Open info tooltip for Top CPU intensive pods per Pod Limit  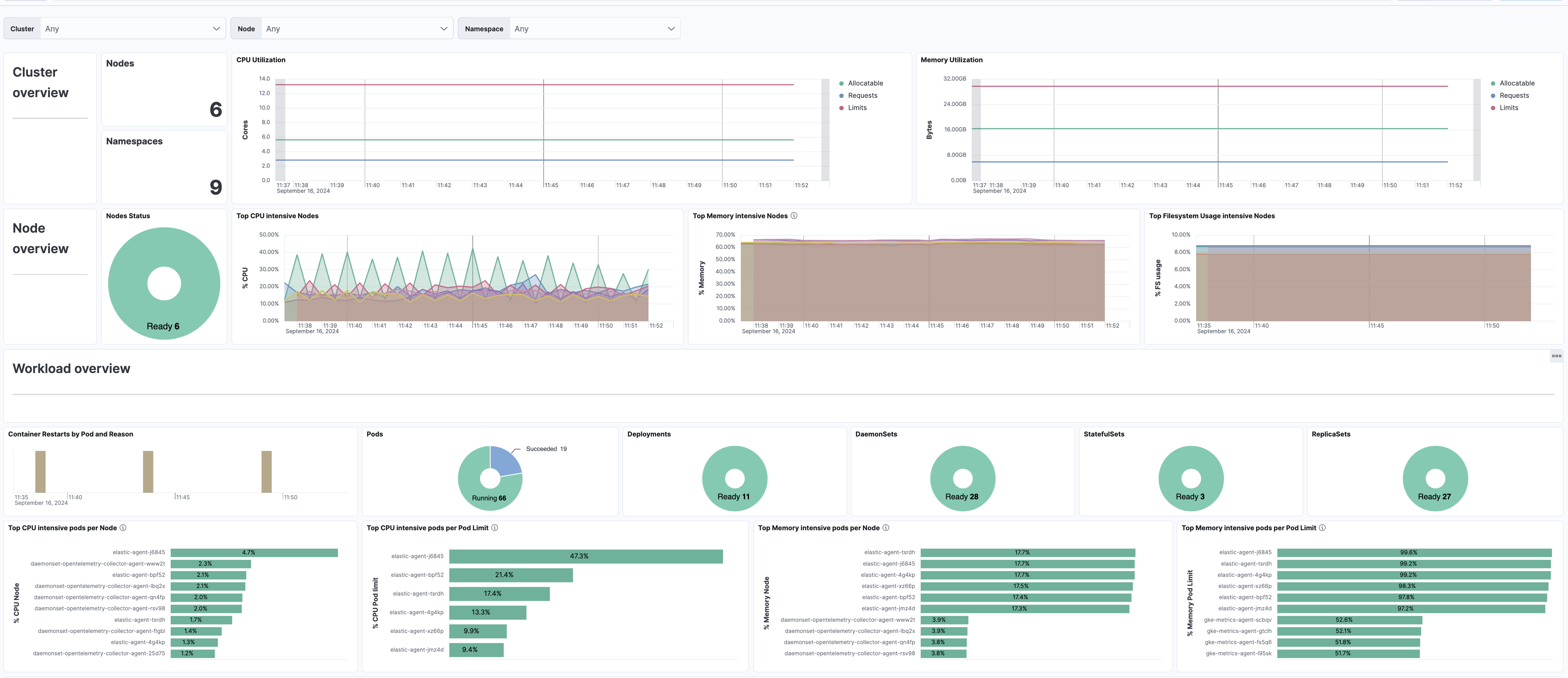tap(495, 528)
